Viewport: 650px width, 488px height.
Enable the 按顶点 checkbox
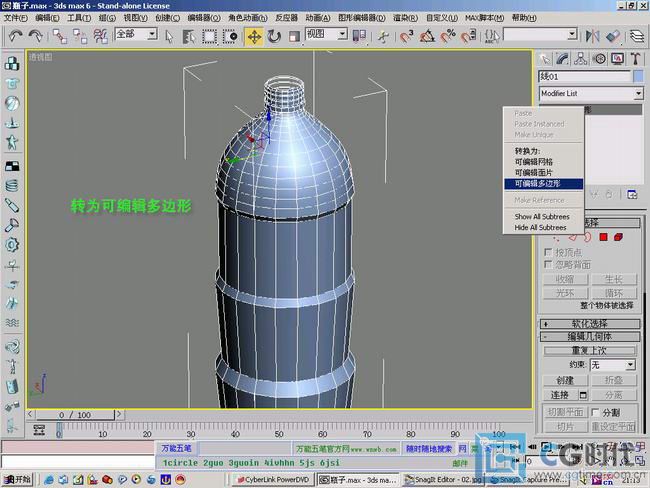pyautogui.click(x=548, y=252)
